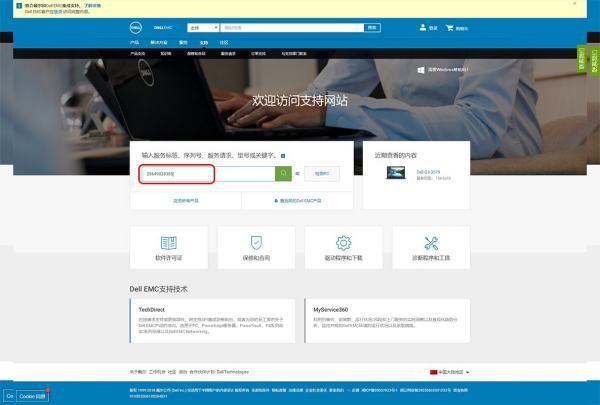Open the recently viewed Dell G3 3579 link
Viewport: 600px width, 405px height.
click(428, 172)
